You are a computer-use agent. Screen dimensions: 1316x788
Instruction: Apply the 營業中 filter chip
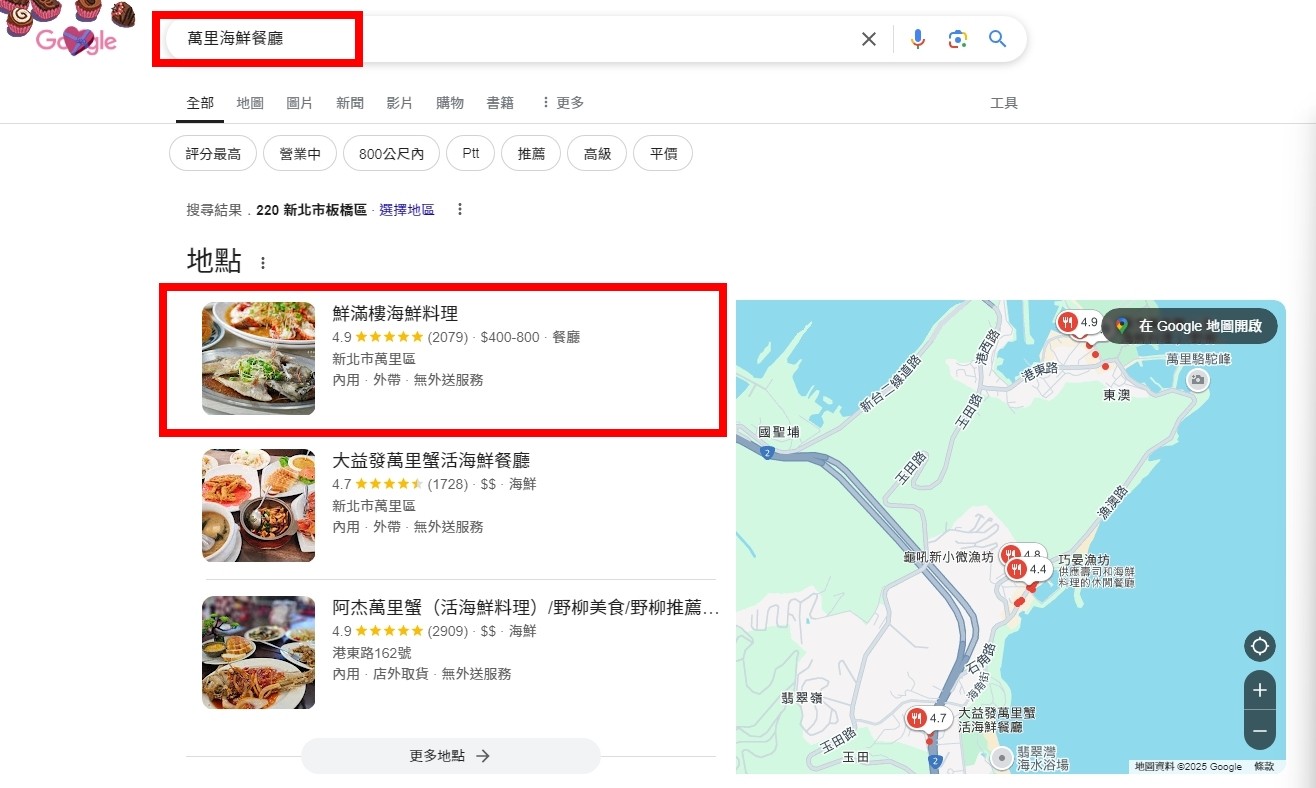click(300, 154)
